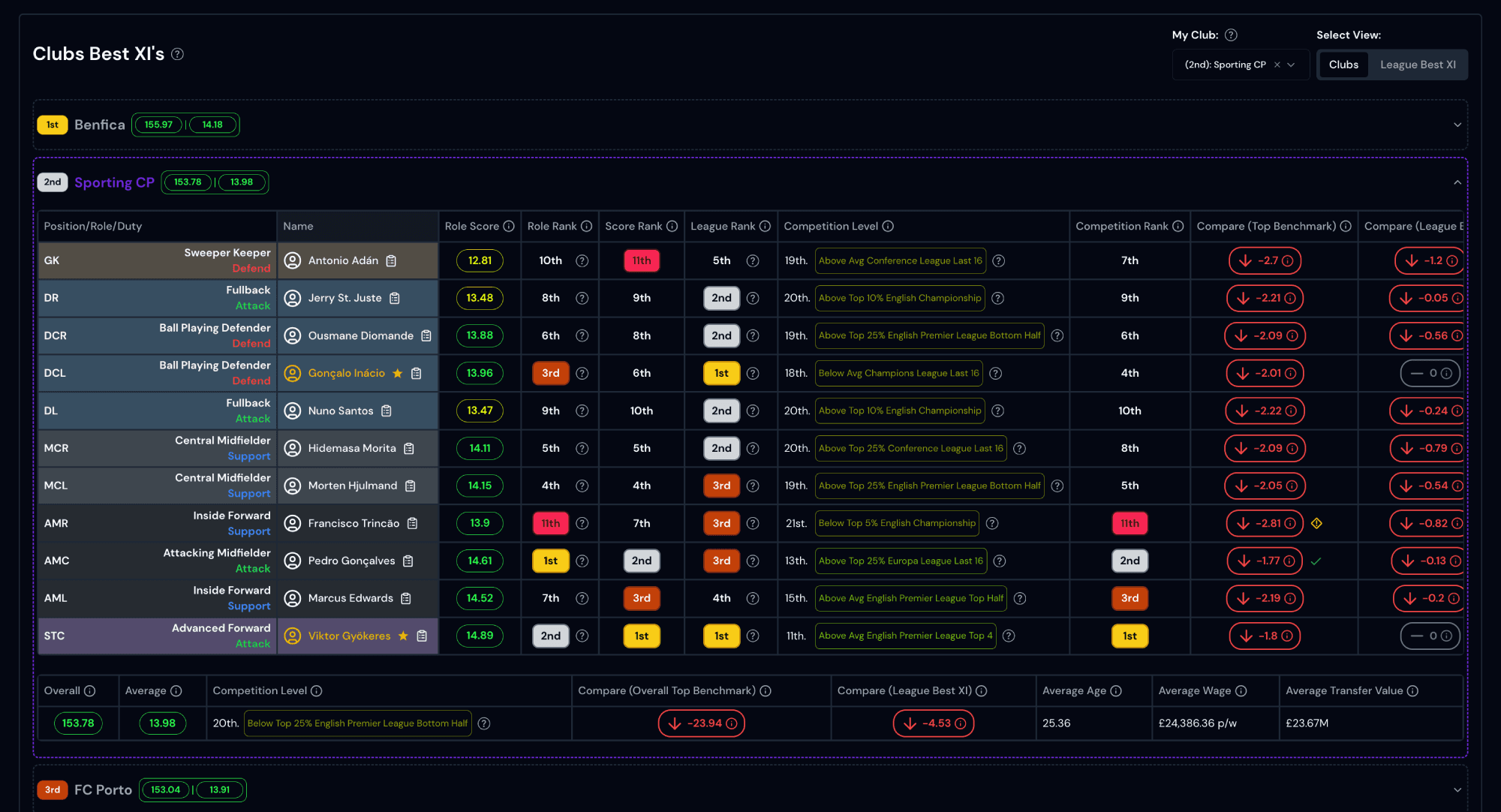Image resolution: width=1501 pixels, height=812 pixels.
Task: Click the £23.67M average transfer value
Action: click(x=1307, y=723)
